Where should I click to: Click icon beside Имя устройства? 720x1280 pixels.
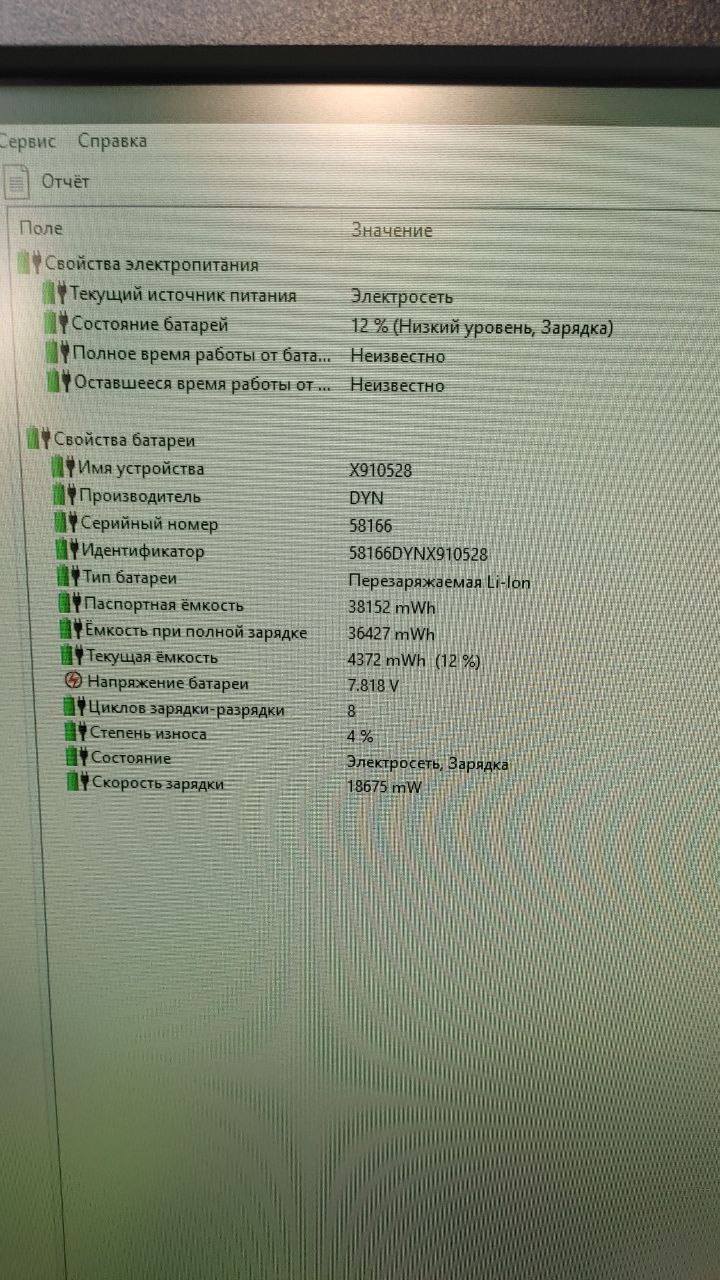[64, 468]
